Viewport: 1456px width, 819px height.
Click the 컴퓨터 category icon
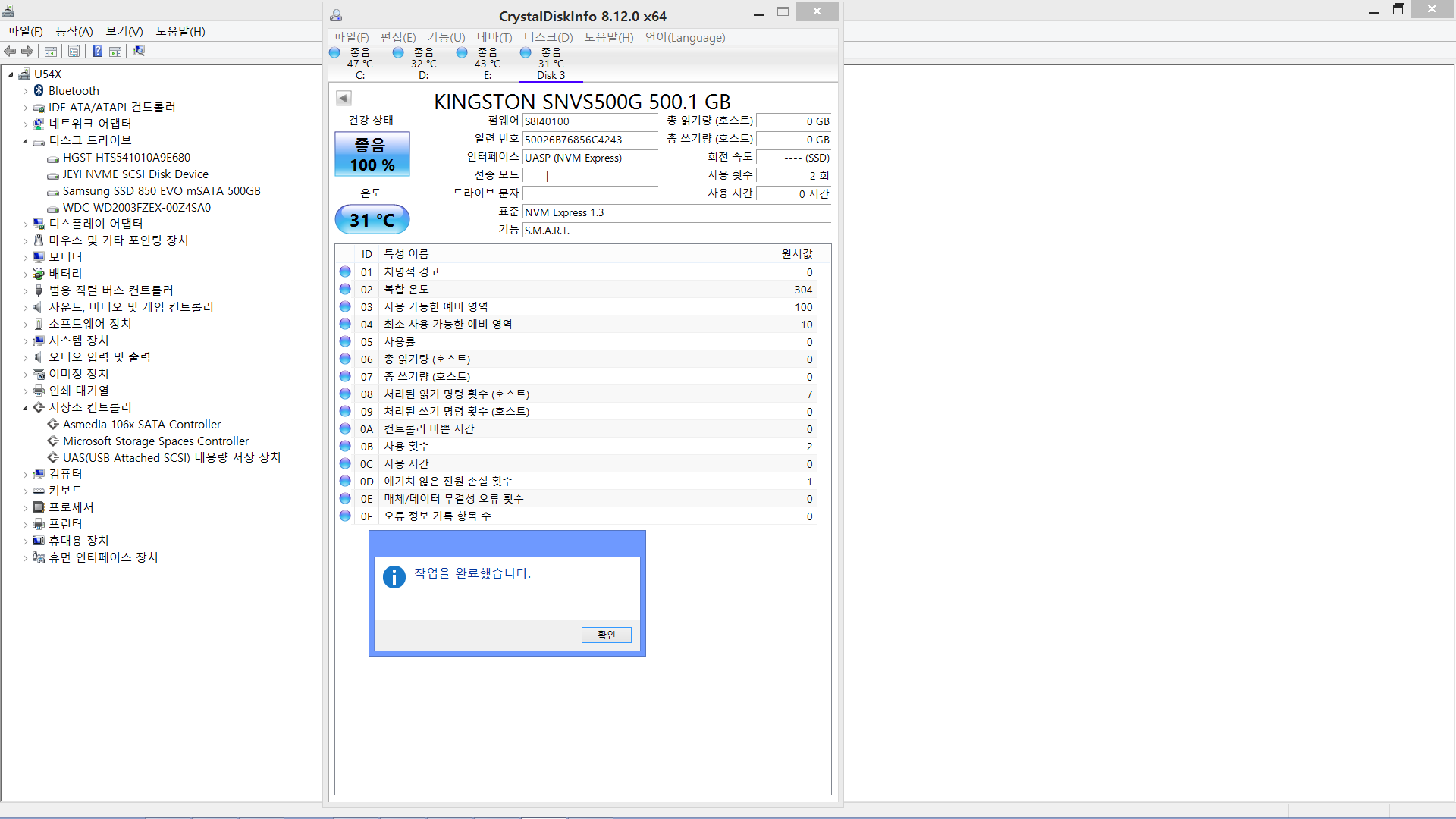tap(39, 474)
